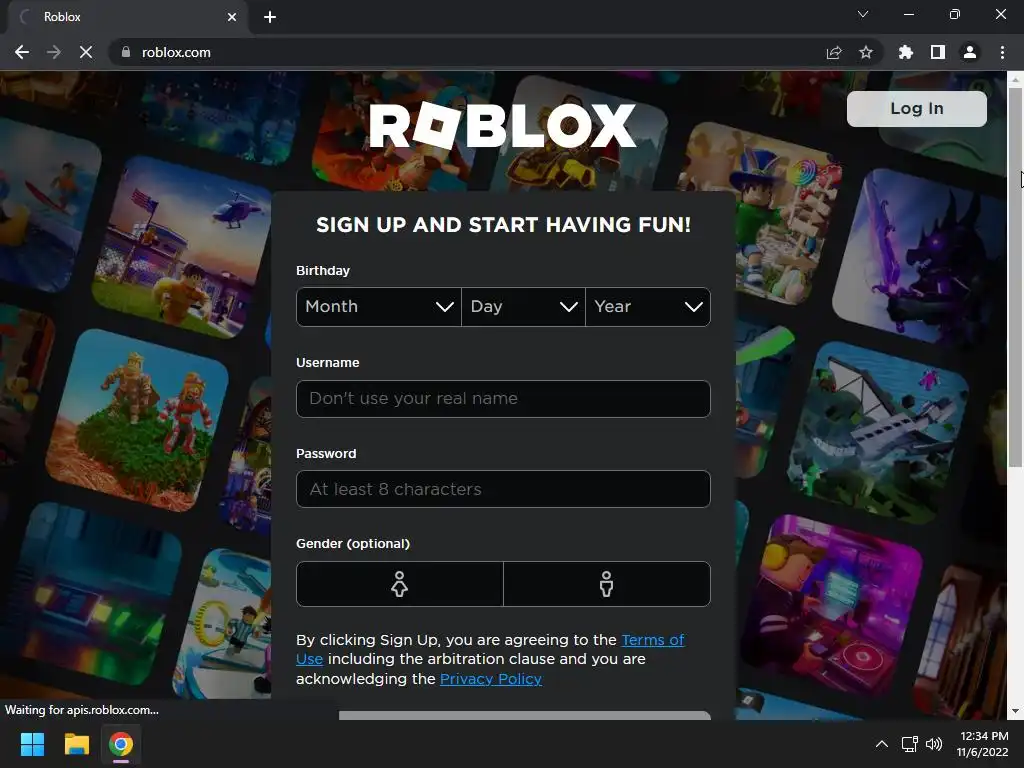This screenshot has width=1024, height=768.
Task: Open a new browser tab
Action: (x=270, y=17)
